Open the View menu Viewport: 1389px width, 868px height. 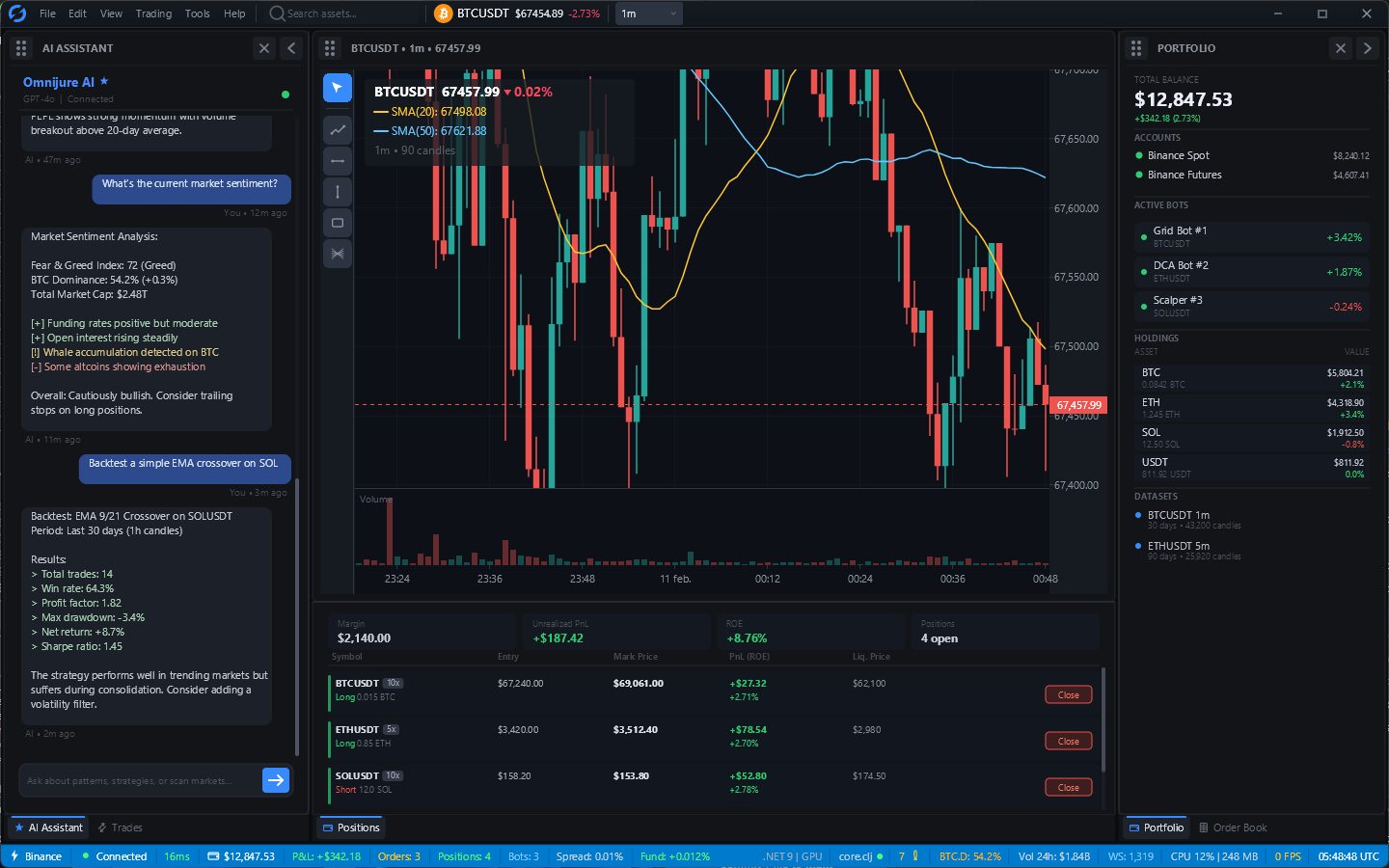coord(111,14)
